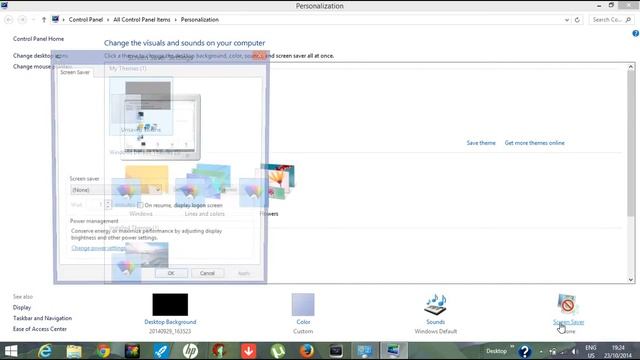Viewport: 640px width, 360px height.
Task: Launch Firefox from taskbar
Action: pyautogui.click(x=307, y=351)
